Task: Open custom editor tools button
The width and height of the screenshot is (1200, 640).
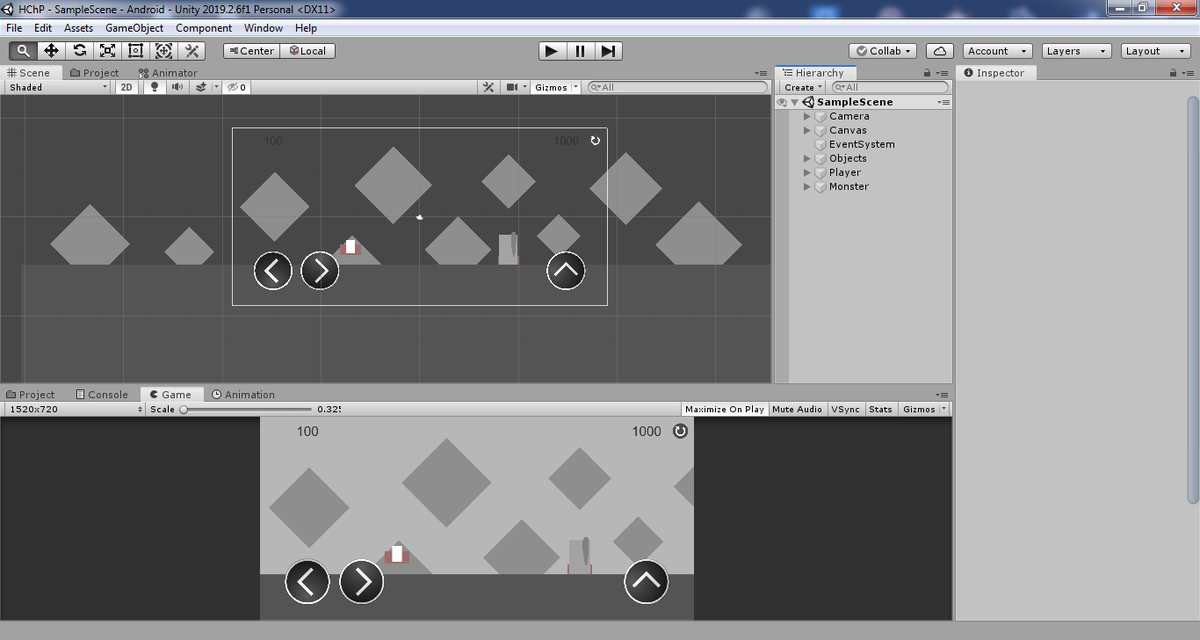Action: 191,51
